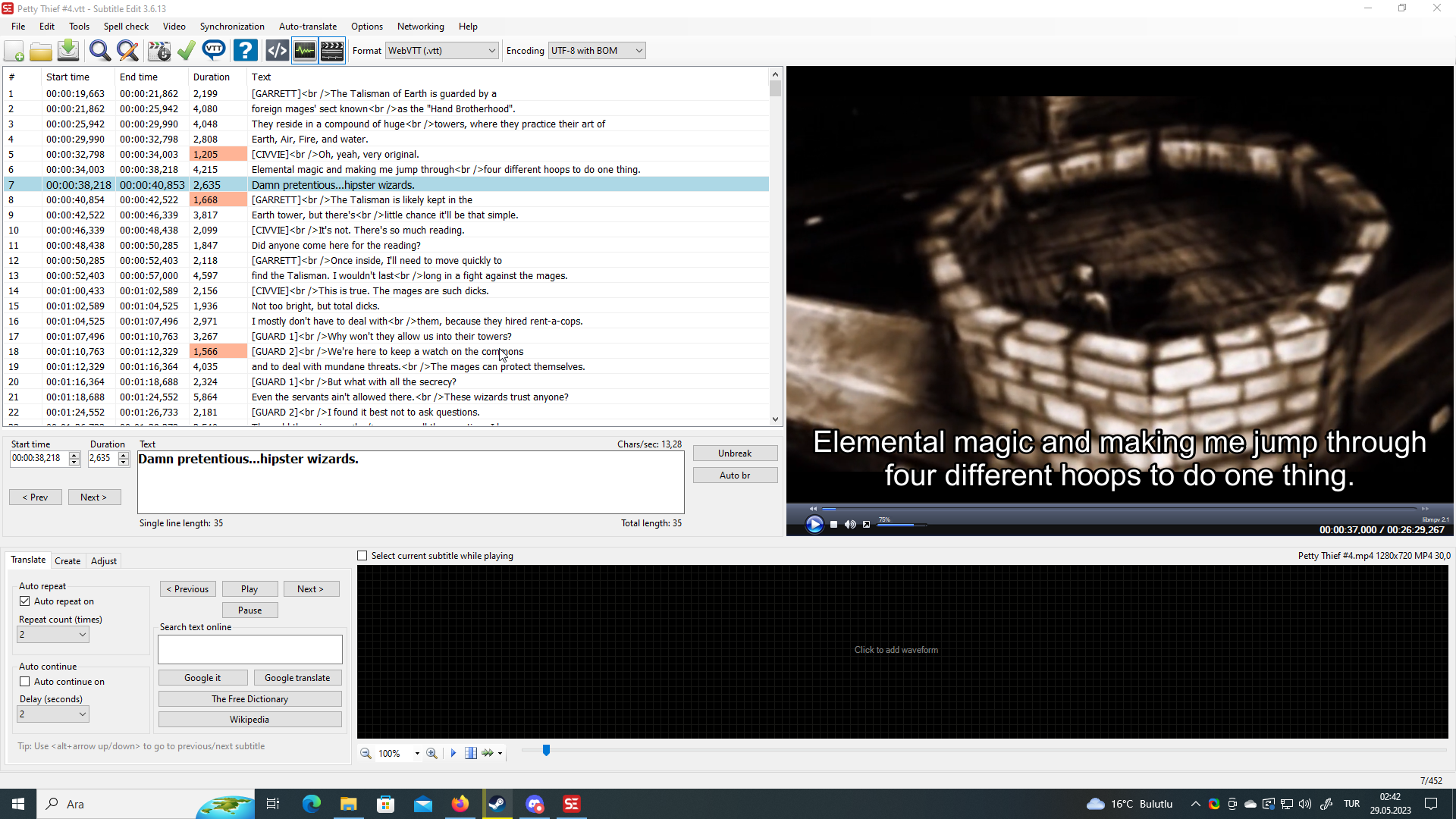Image resolution: width=1456 pixels, height=819 pixels.
Task: Switch to the Create tab
Action: [x=67, y=560]
